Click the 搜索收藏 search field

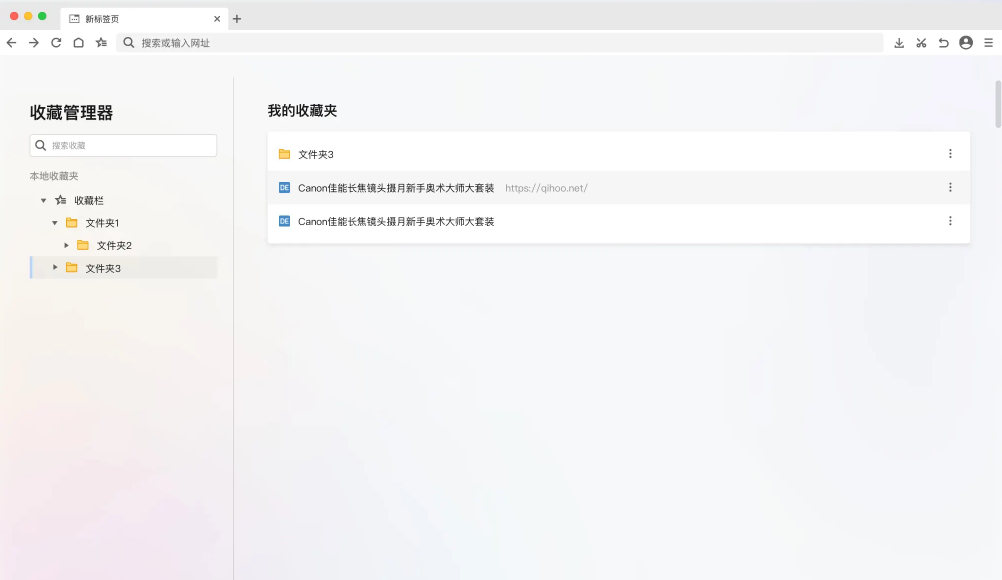click(123, 146)
